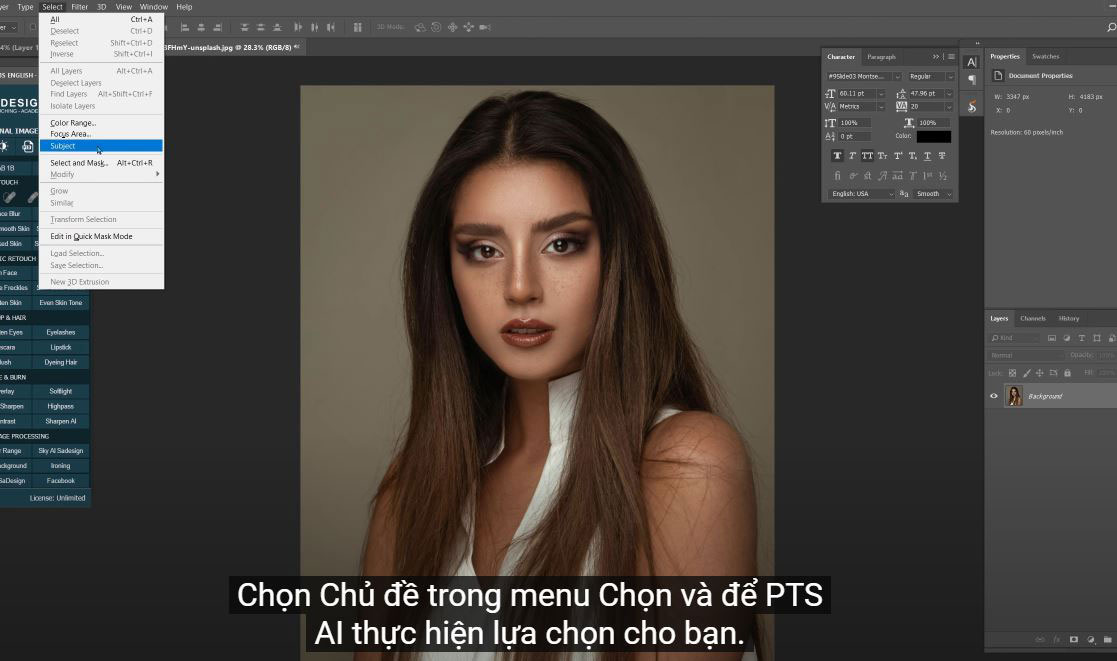Click lock image pixels brush icon
This screenshot has width=1117, height=661.
click(x=1027, y=373)
